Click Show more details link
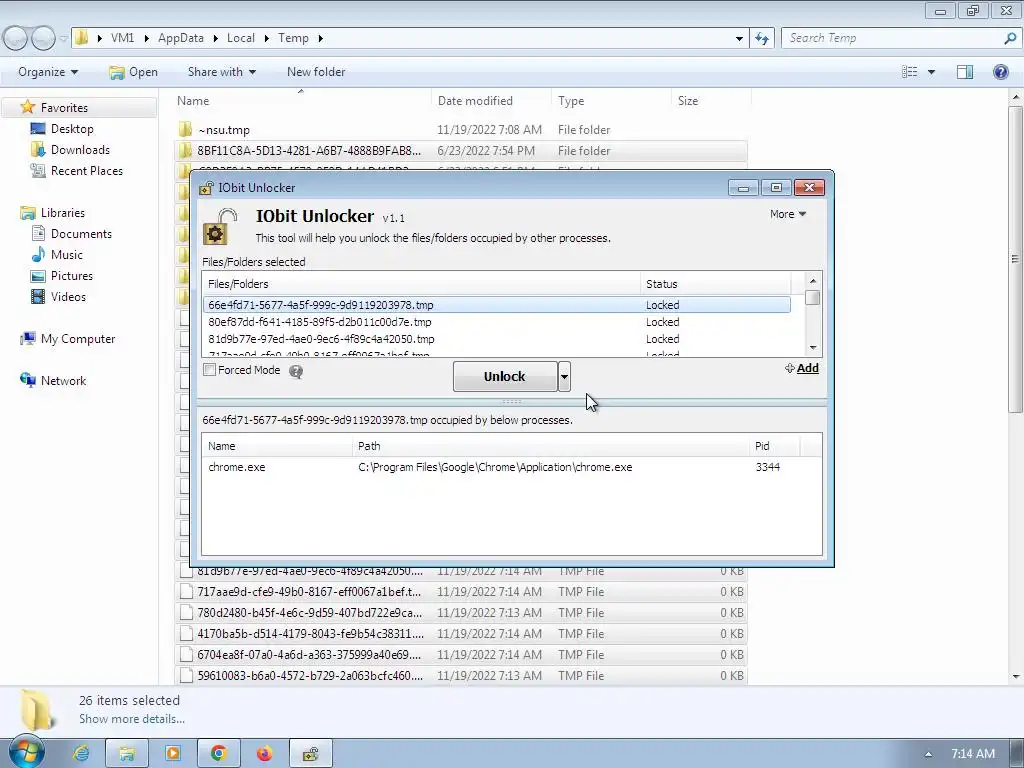1024x768 pixels. (132, 719)
